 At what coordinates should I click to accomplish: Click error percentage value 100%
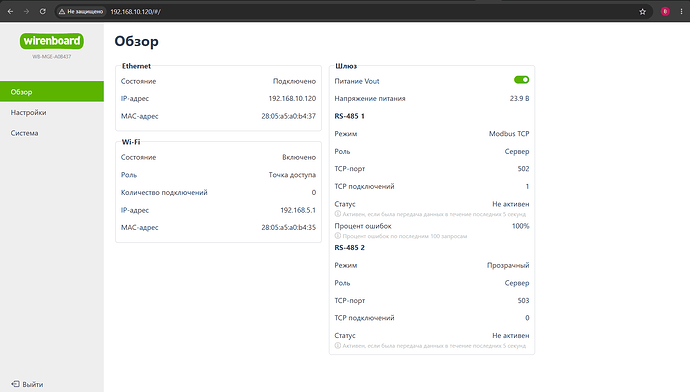point(521,226)
